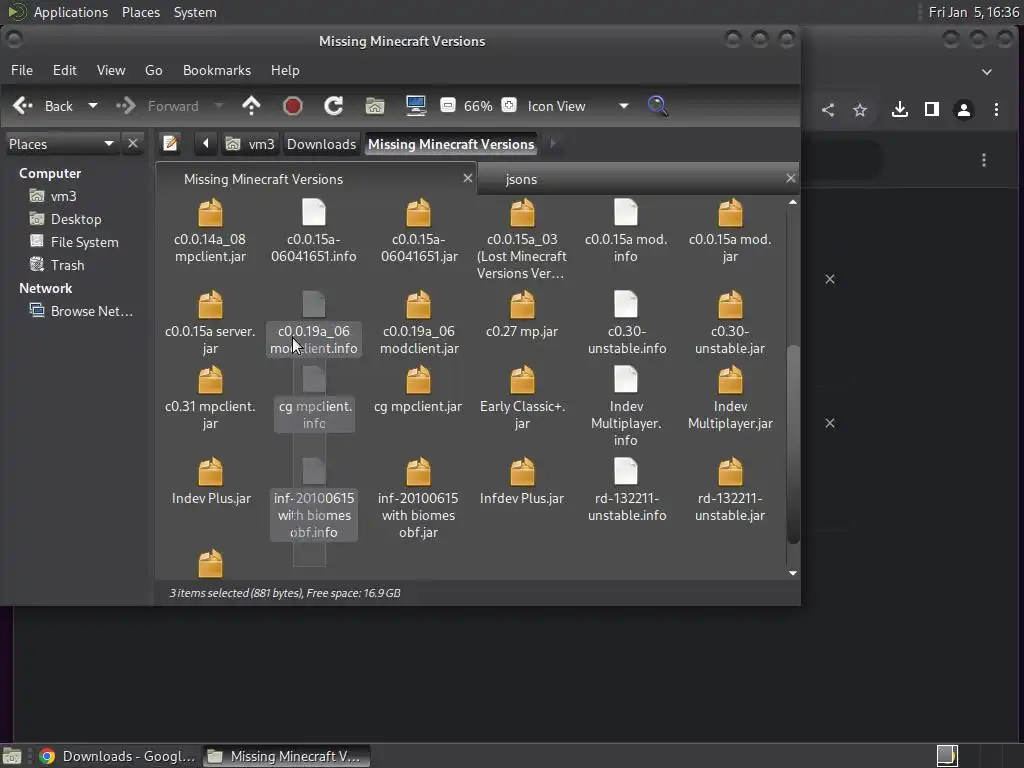The height and width of the screenshot is (768, 1024).
Task: Click the scrollbar down arrow in file list
Action: pyautogui.click(x=793, y=573)
